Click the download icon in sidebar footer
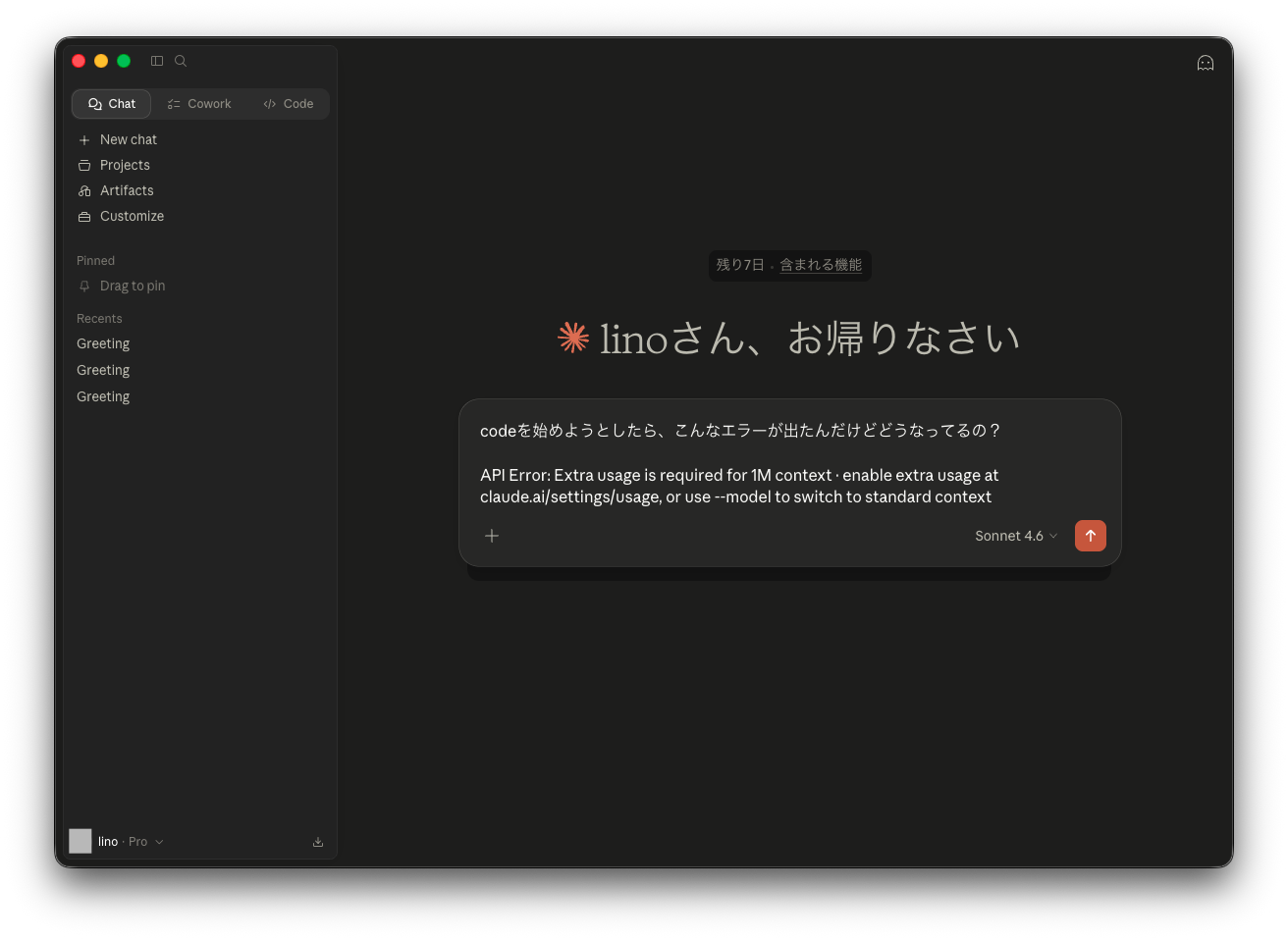The height and width of the screenshot is (940, 1288). [x=318, y=842]
